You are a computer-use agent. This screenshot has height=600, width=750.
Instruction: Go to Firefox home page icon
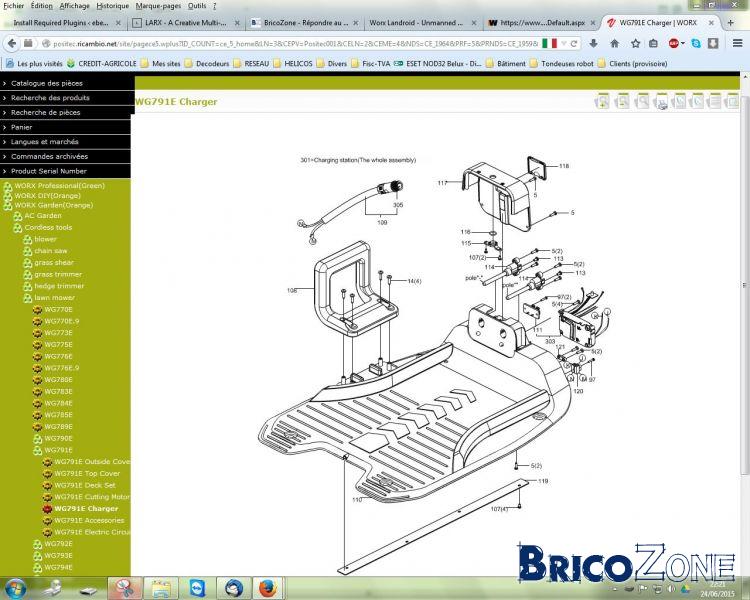(x=615, y=44)
